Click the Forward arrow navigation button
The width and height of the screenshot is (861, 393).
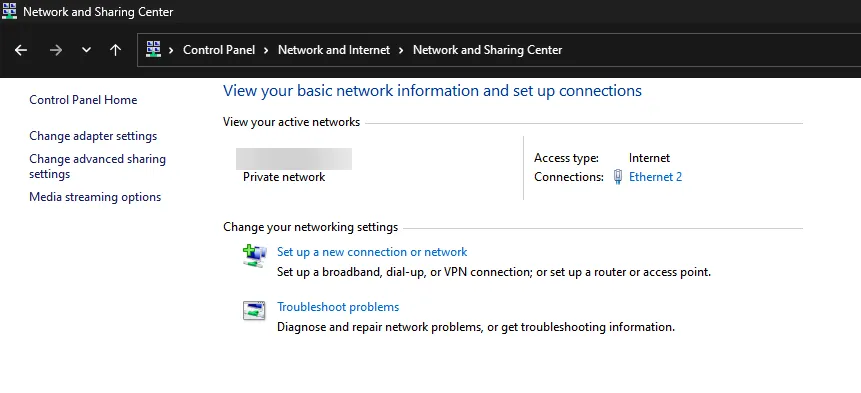coord(55,50)
